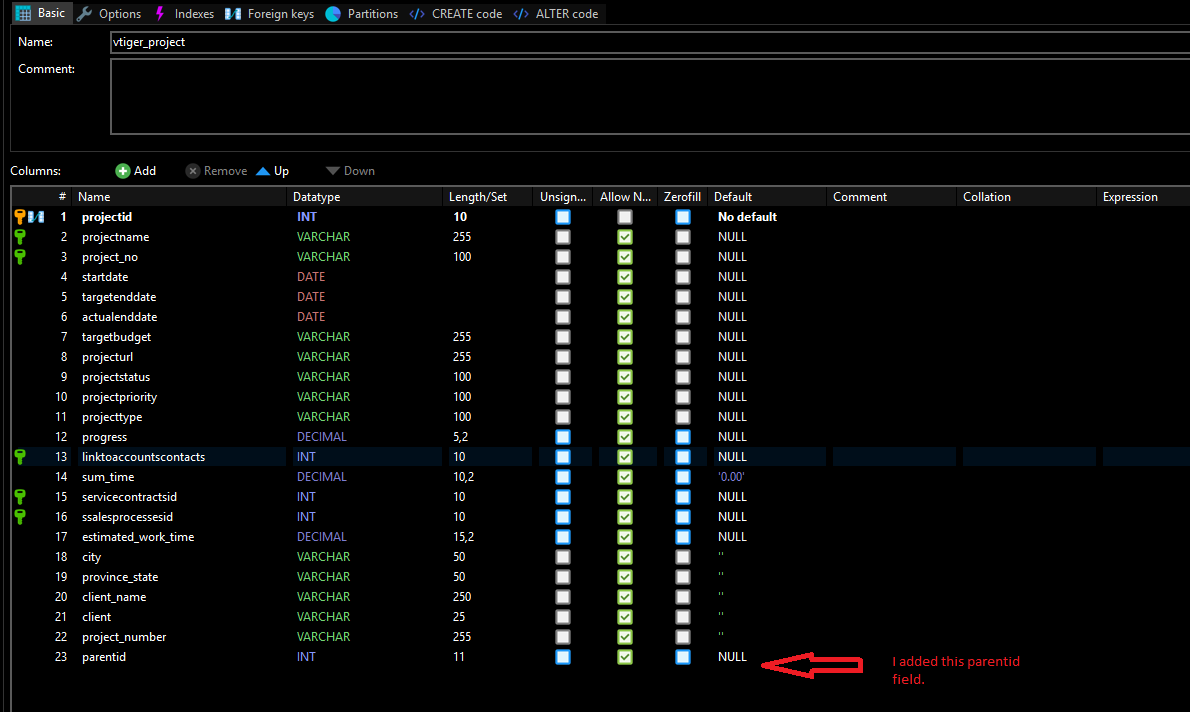Click the green key icon of ssalesprocessesid
Viewport: 1190px width, 712px height.
[20, 517]
